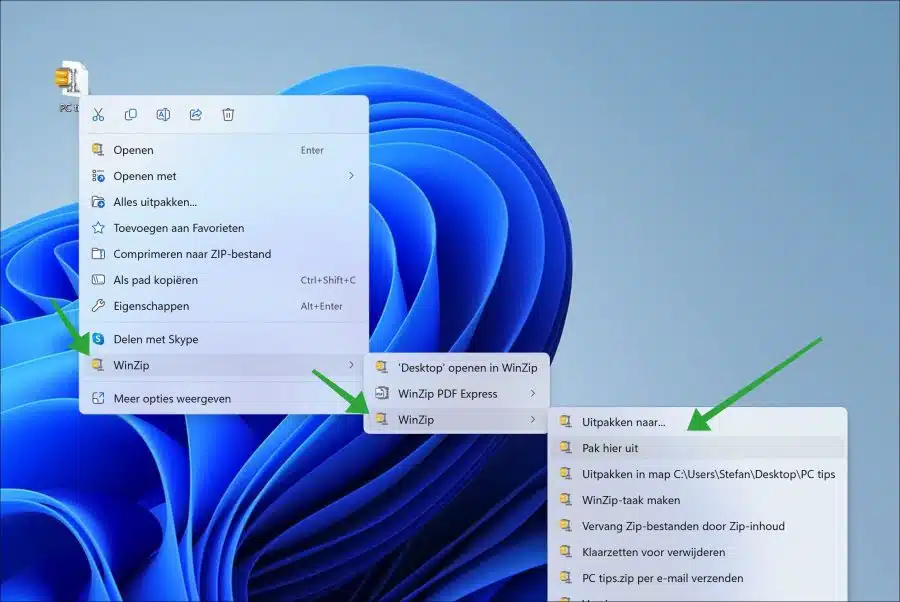
Task: Click the WinZip icon beside WinZip-taak maken
Action: [566, 499]
